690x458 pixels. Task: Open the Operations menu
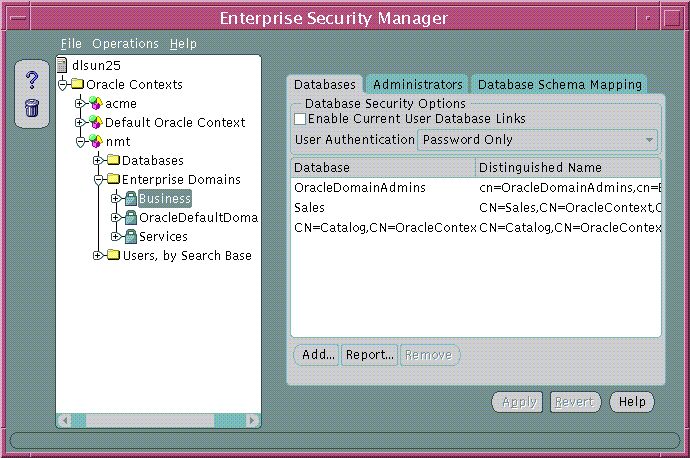click(x=125, y=44)
